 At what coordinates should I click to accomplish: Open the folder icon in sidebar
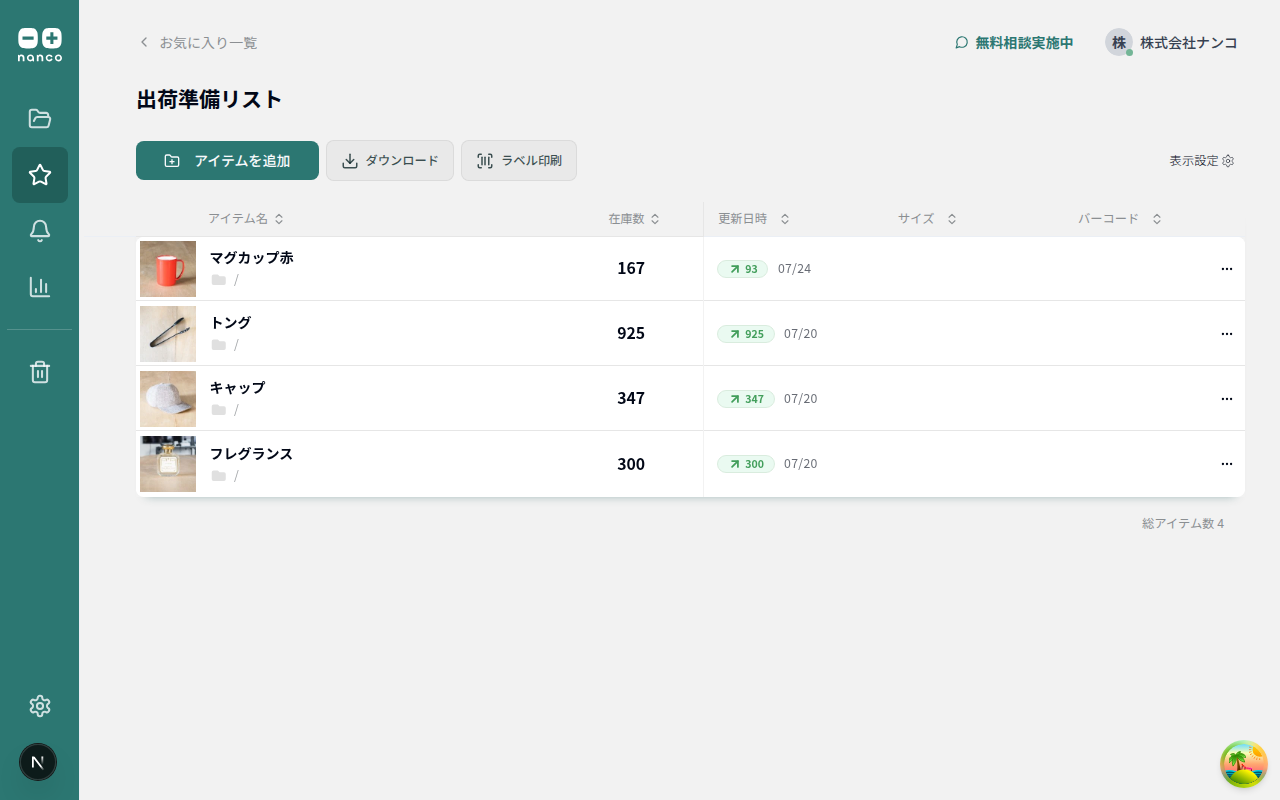coord(40,119)
